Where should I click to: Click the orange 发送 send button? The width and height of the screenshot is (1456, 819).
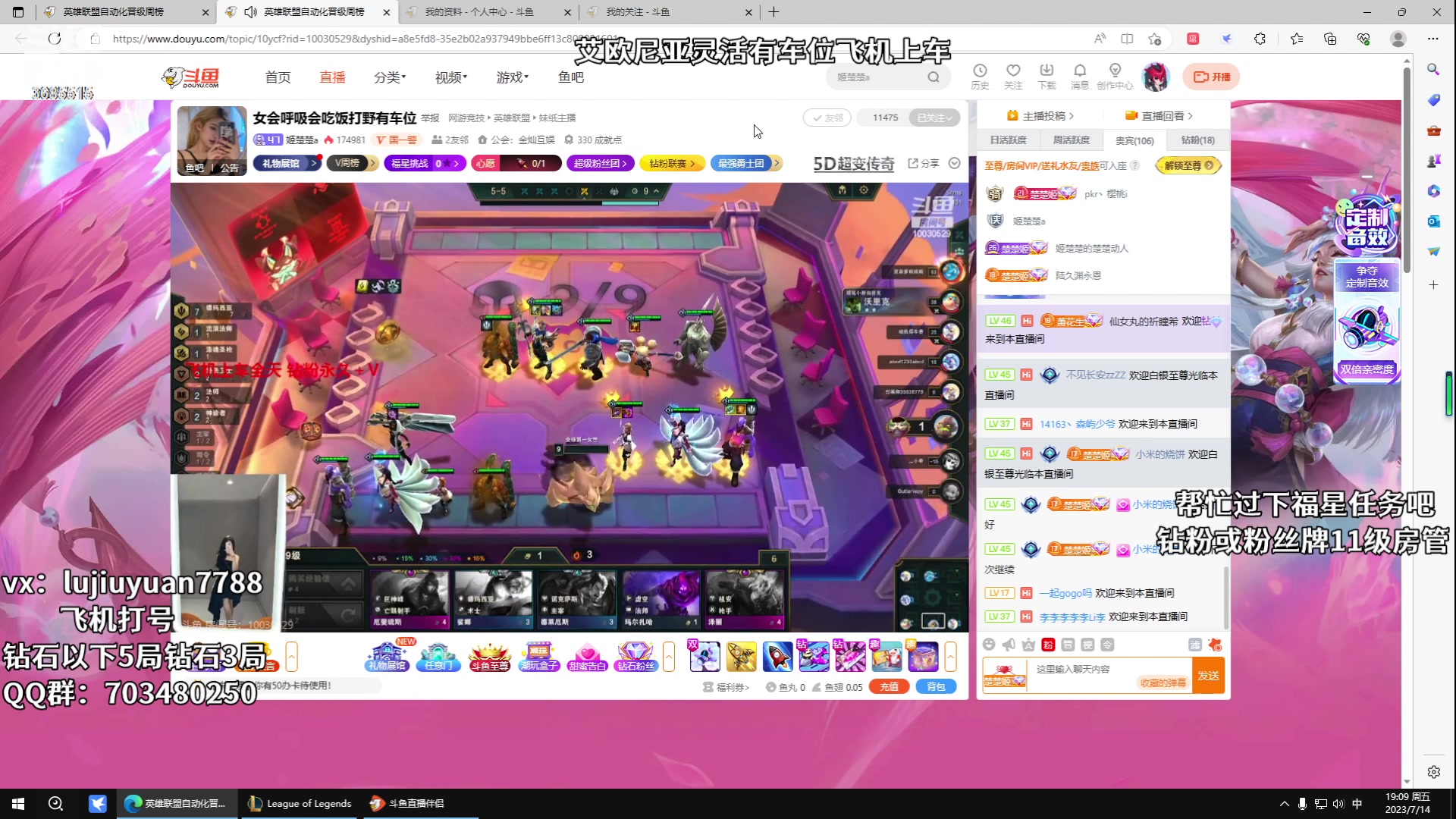click(x=1208, y=676)
